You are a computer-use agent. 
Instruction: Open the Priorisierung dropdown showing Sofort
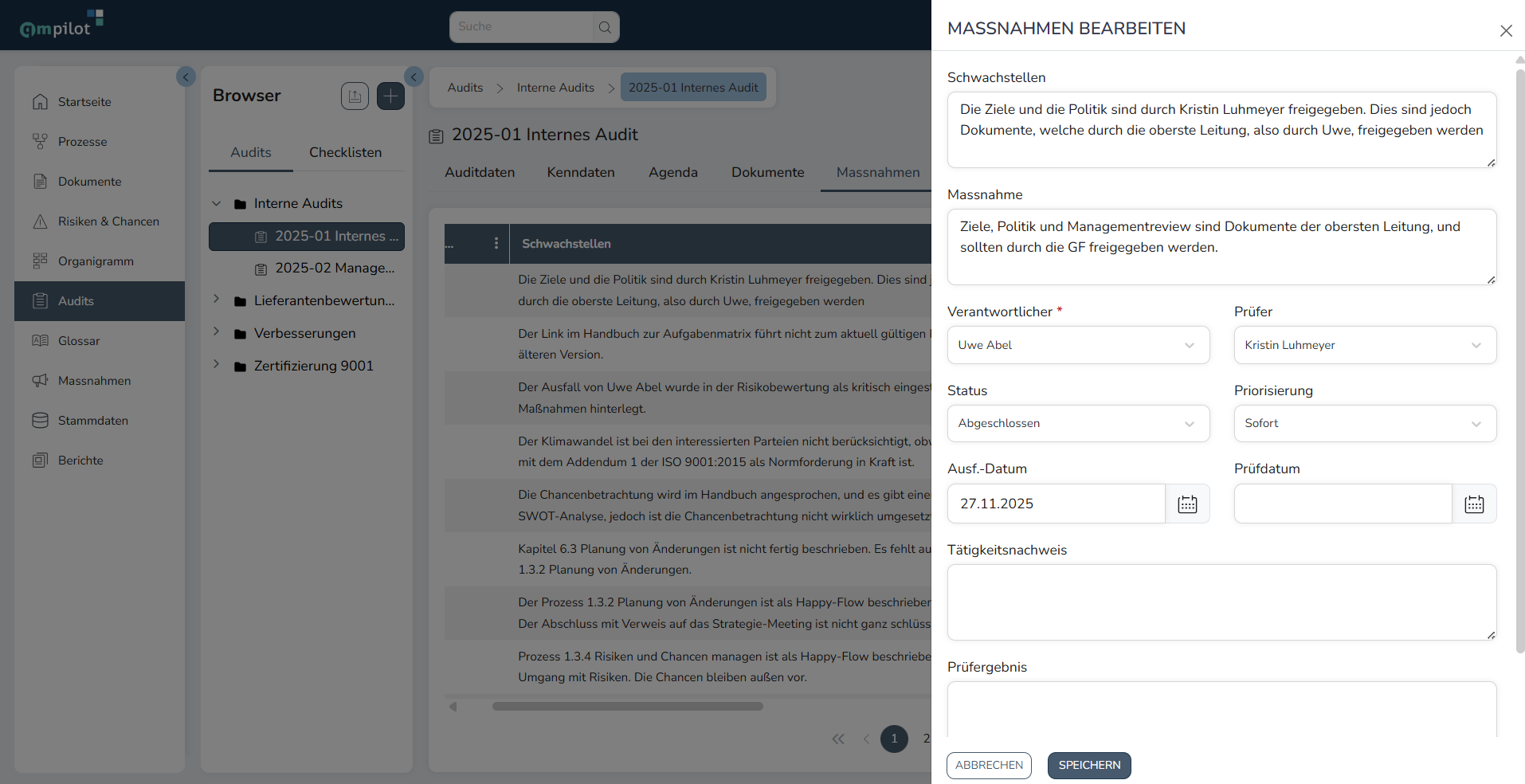tap(1365, 423)
